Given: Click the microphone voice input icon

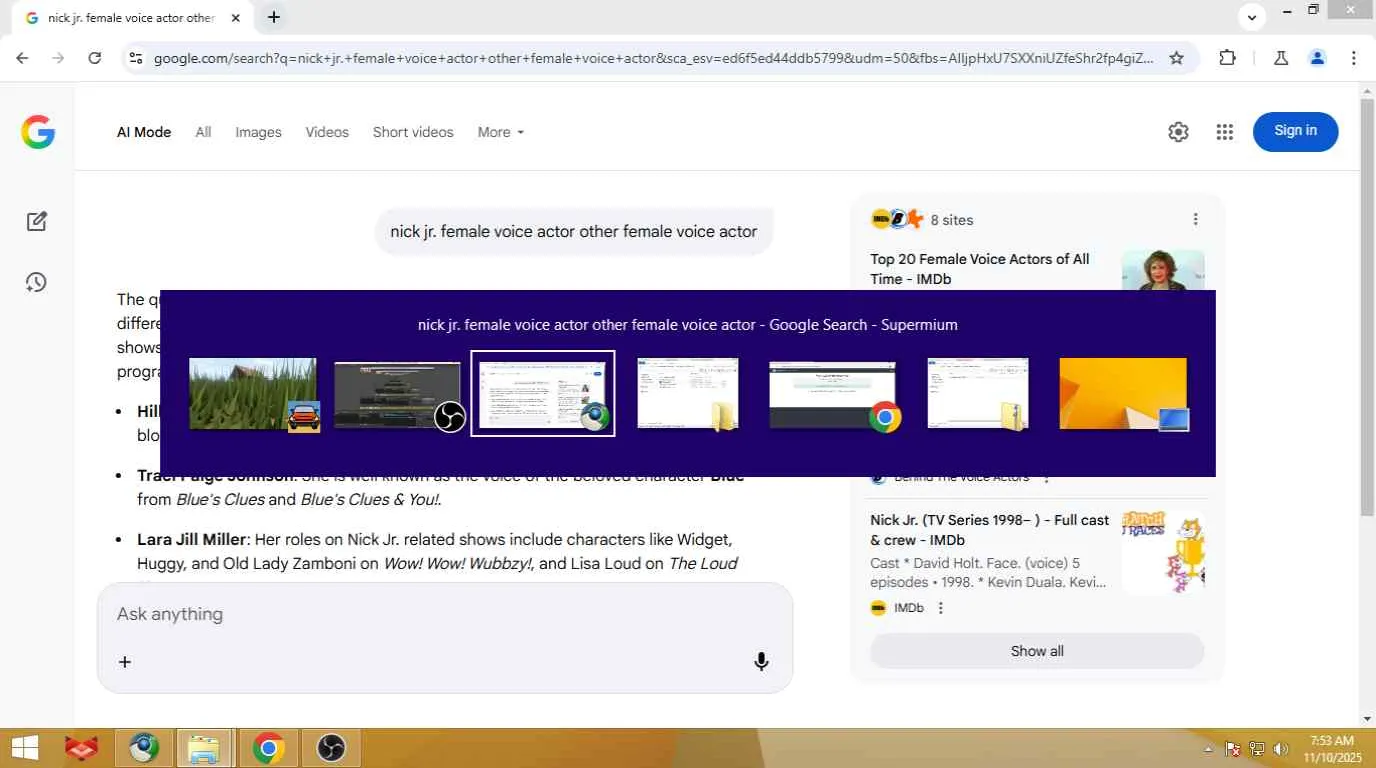Looking at the screenshot, I should [x=761, y=661].
